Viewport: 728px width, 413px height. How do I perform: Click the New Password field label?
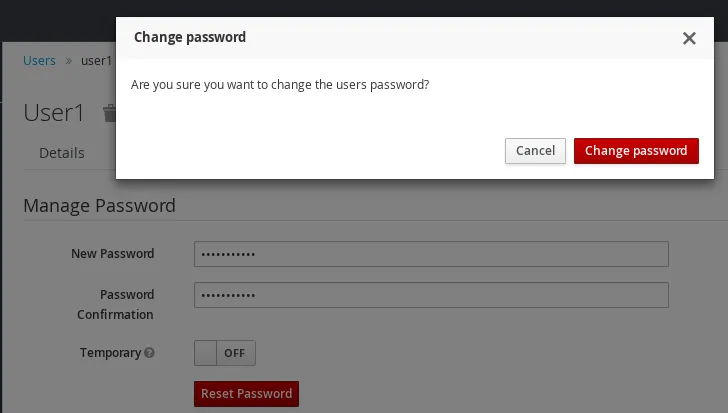[112, 254]
